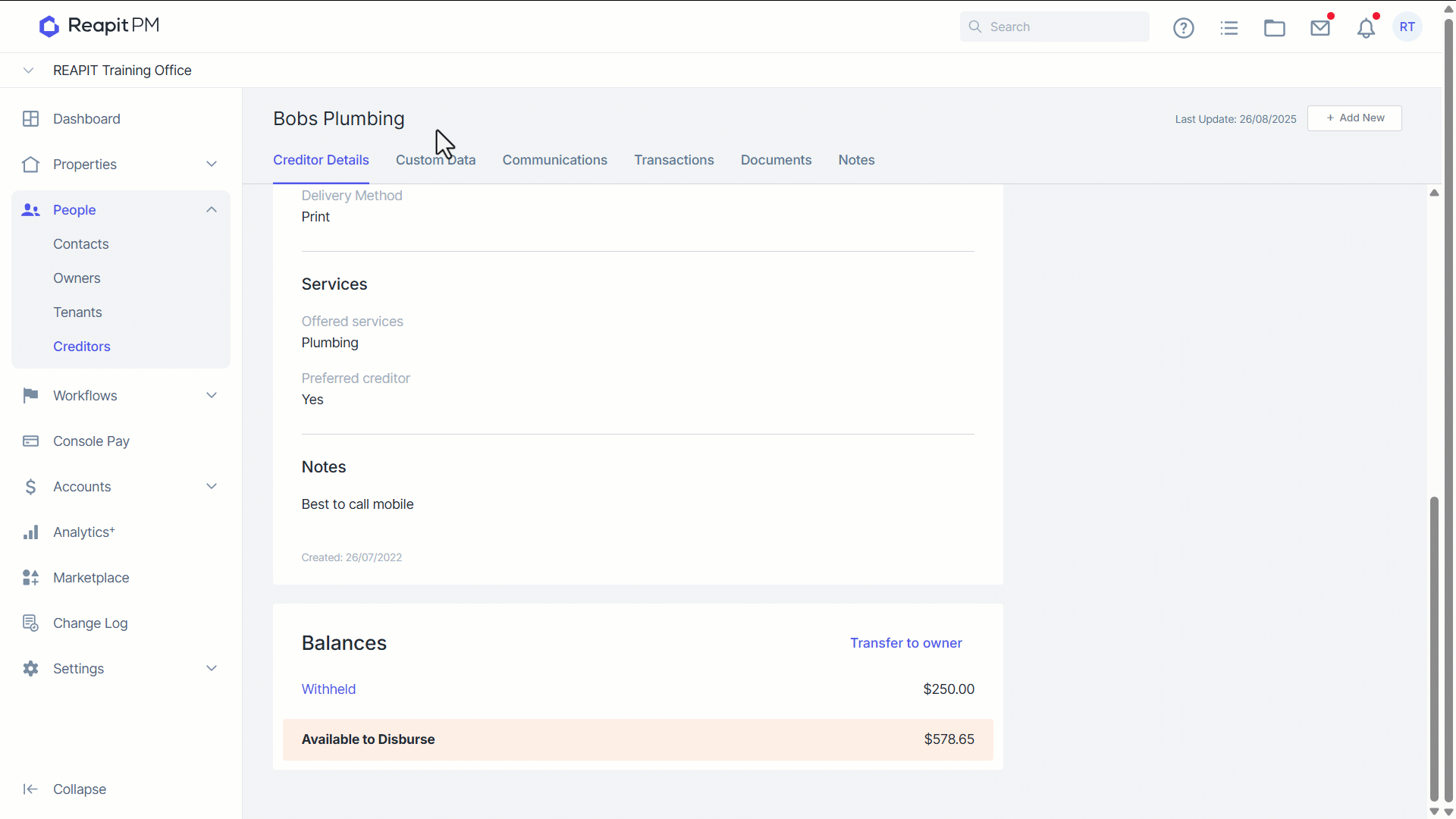Screen dimensions: 1456x819
Task: Click into the Search field
Action: point(1054,27)
